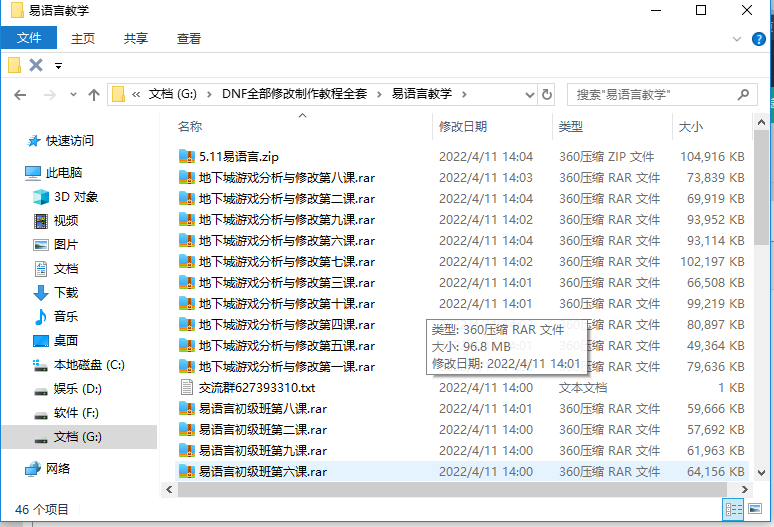Select 此电脑 in the navigation pane

64,173
